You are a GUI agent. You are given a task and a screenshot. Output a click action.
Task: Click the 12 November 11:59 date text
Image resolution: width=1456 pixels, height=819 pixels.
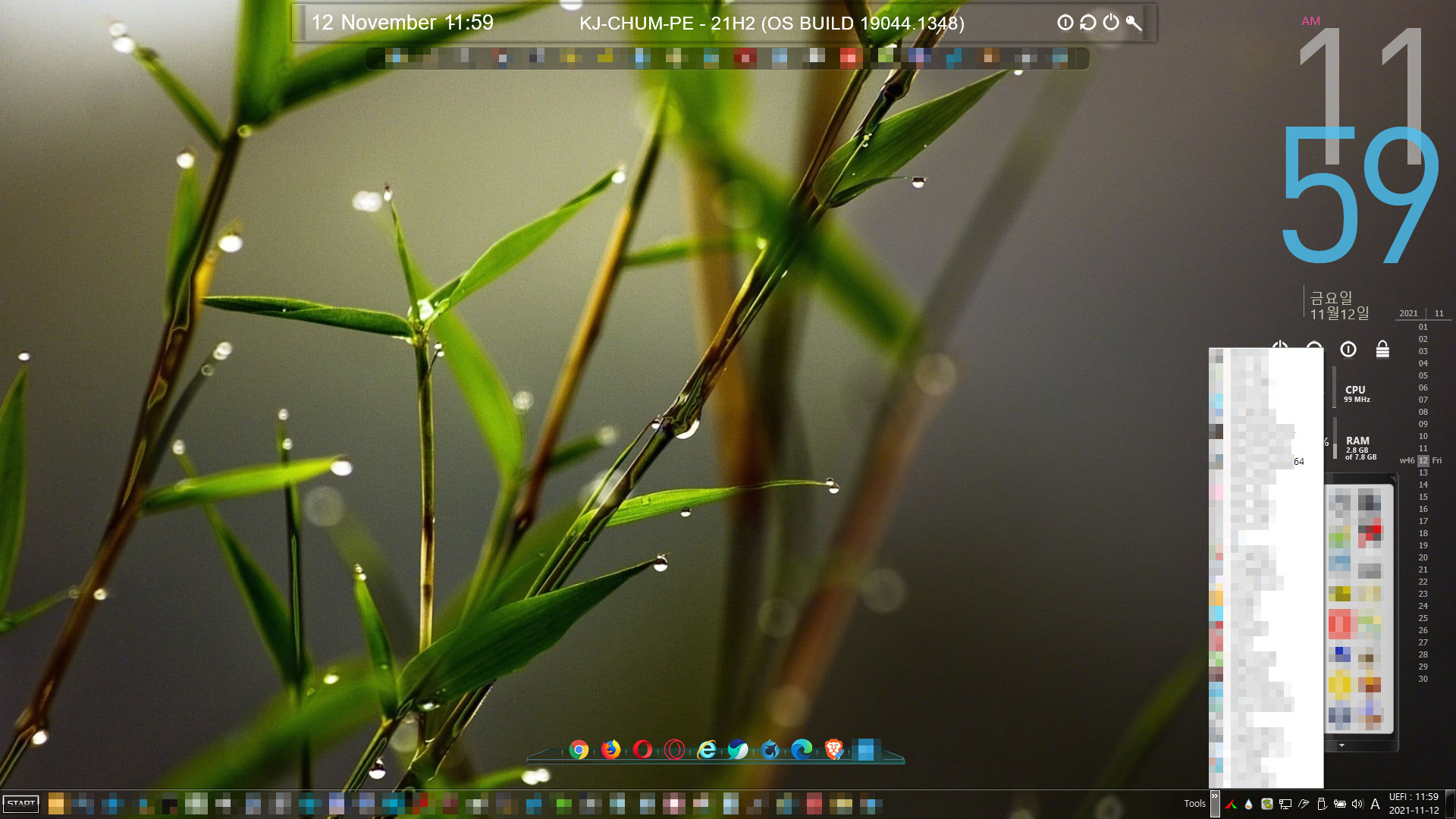(x=402, y=23)
